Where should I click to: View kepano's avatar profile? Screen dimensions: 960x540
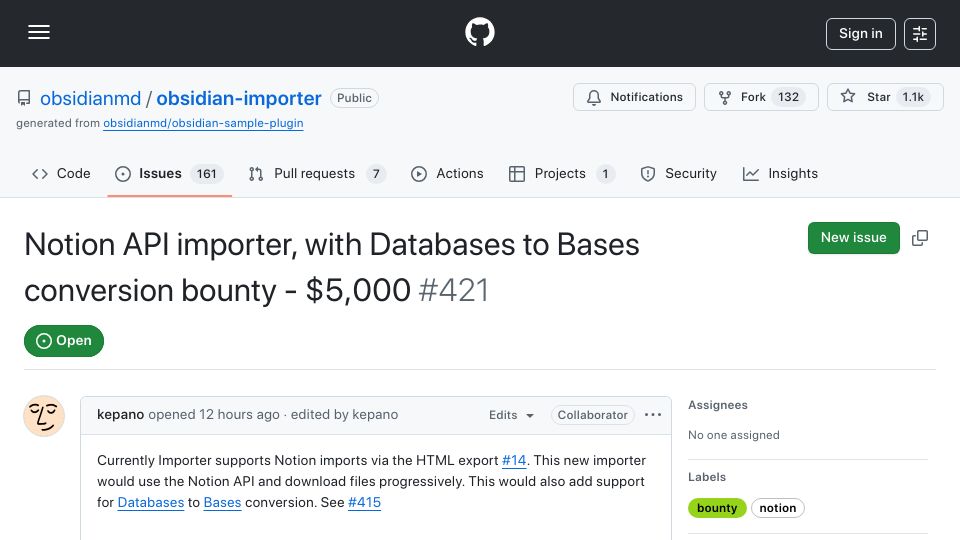[x=44, y=416]
